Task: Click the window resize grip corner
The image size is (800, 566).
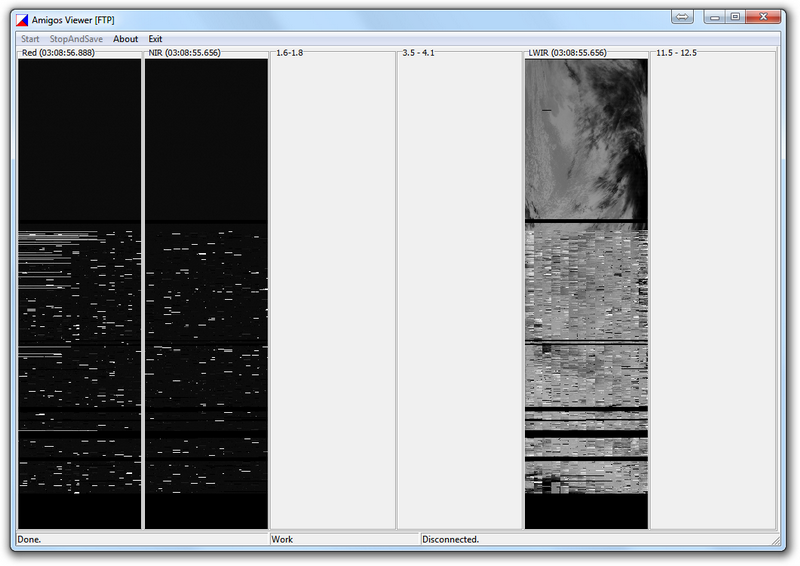Action: [776, 540]
